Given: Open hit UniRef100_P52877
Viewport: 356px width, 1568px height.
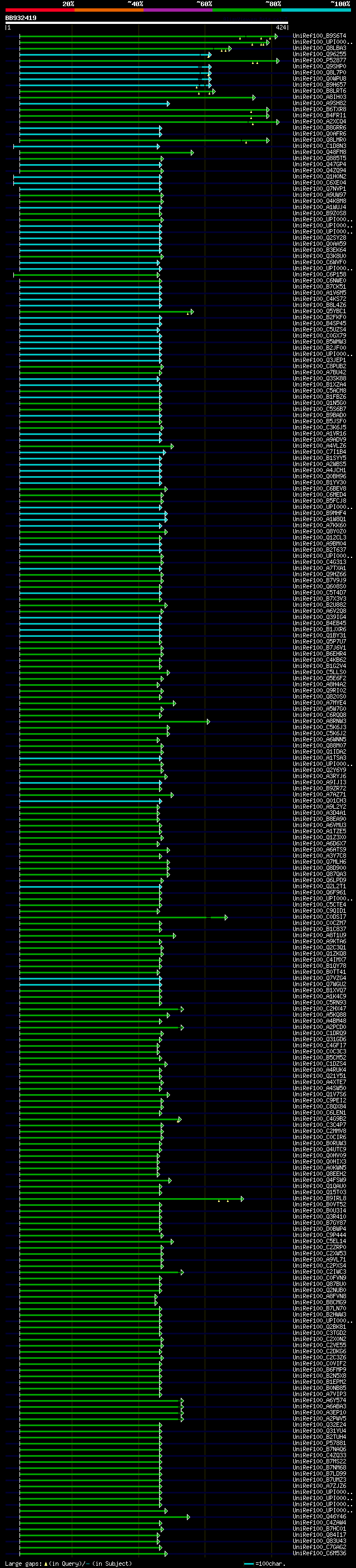Looking at the screenshot, I should pos(319,60).
